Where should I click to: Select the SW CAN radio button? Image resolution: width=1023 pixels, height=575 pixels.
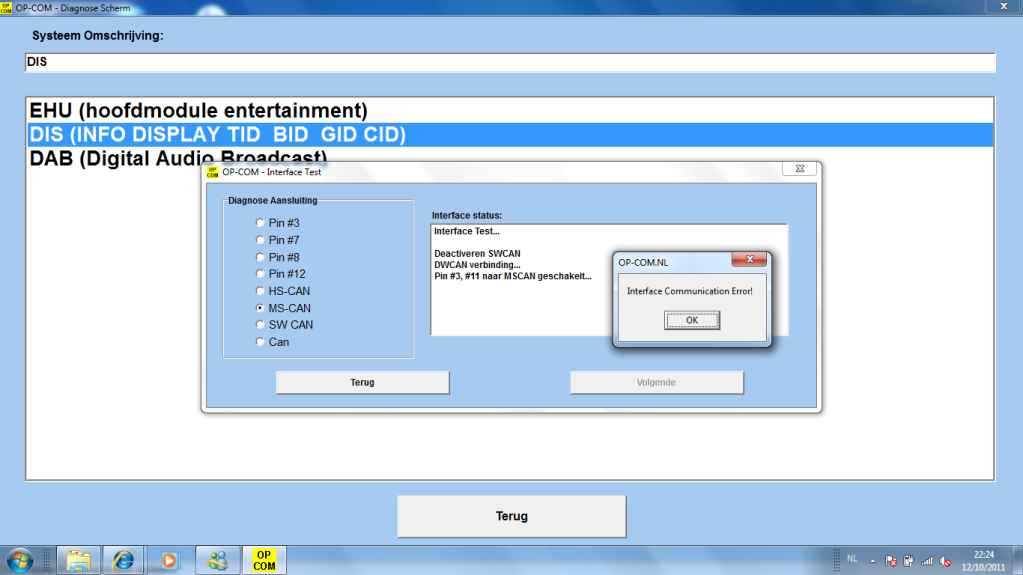coord(261,325)
